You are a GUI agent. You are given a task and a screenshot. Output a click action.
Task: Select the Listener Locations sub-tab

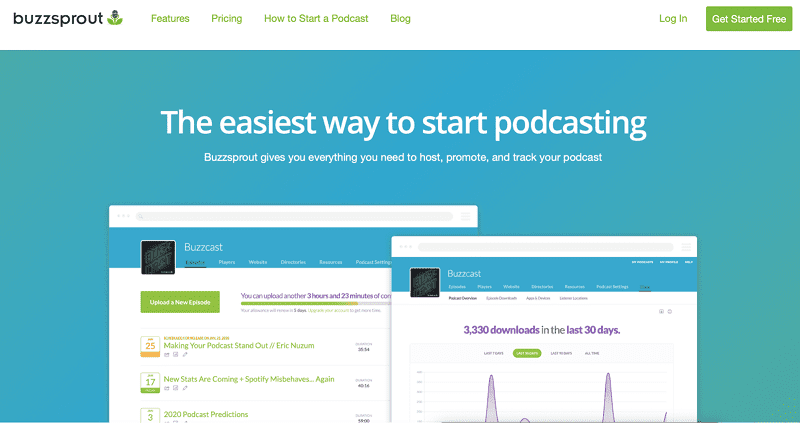click(573, 298)
